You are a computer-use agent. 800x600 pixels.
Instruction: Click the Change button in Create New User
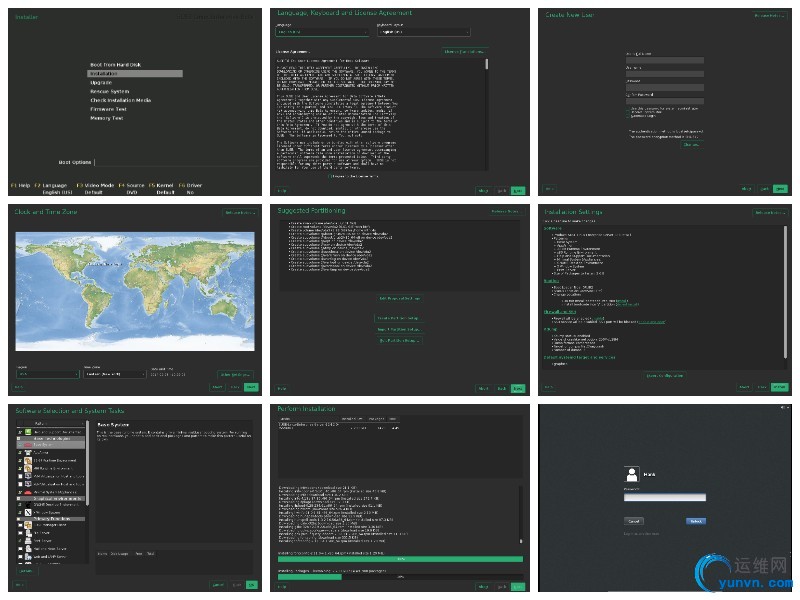coord(692,145)
